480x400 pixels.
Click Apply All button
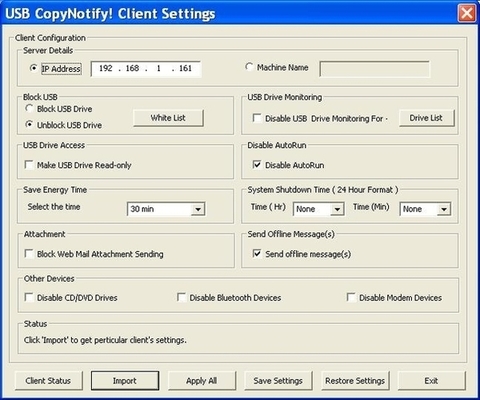tap(202, 380)
